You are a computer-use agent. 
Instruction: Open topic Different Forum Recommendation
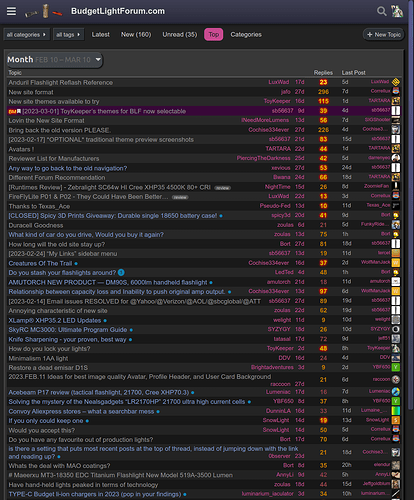click(57, 178)
